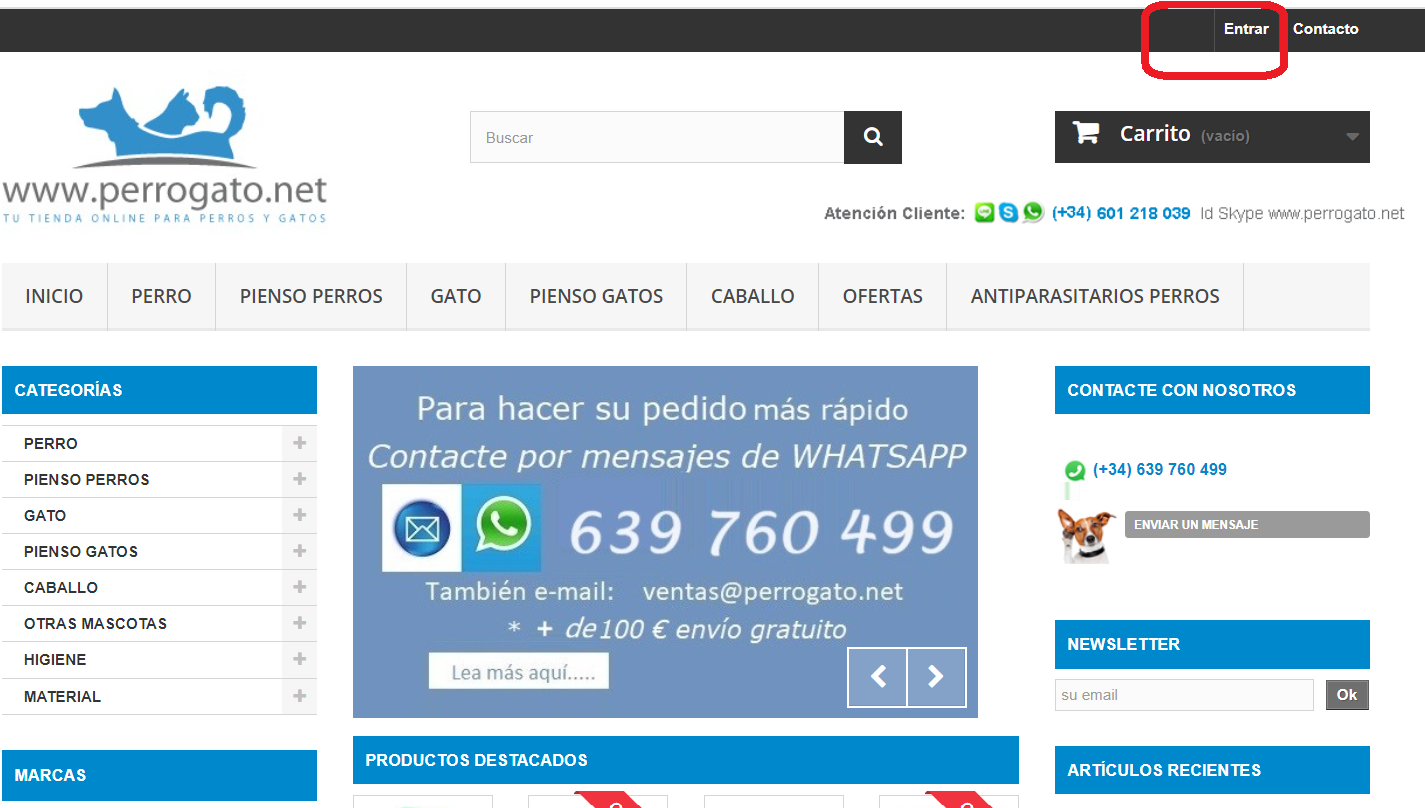This screenshot has height=808, width=1425.
Task: Click the shopping cart icon
Action: (1086, 133)
